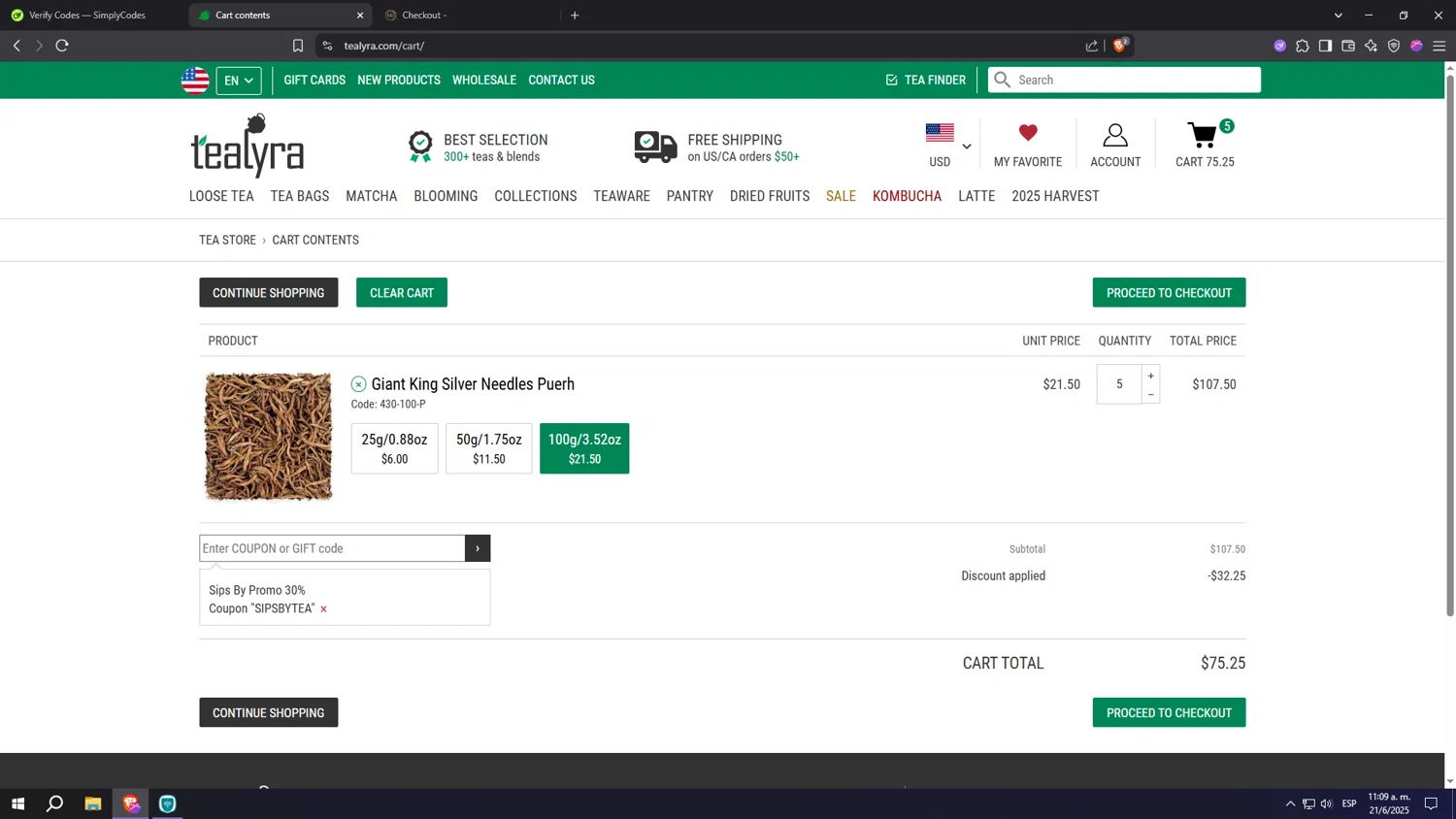This screenshot has height=819, width=1456.
Task: Open the tab search dropdown arrow
Action: [x=1338, y=16]
